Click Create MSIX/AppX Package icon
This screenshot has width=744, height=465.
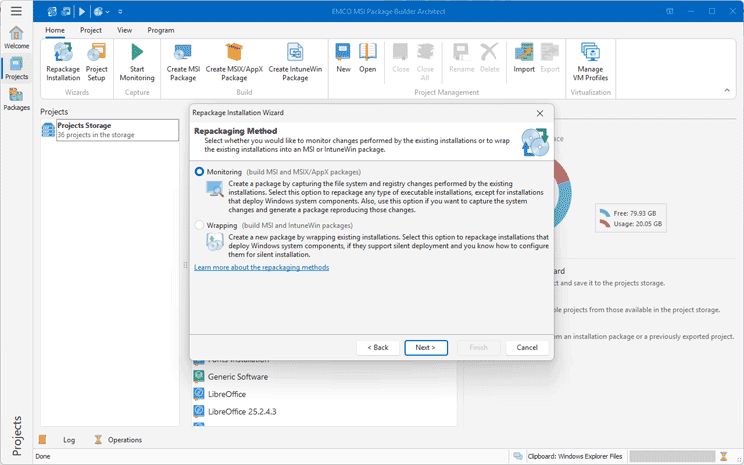pyautogui.click(x=234, y=60)
